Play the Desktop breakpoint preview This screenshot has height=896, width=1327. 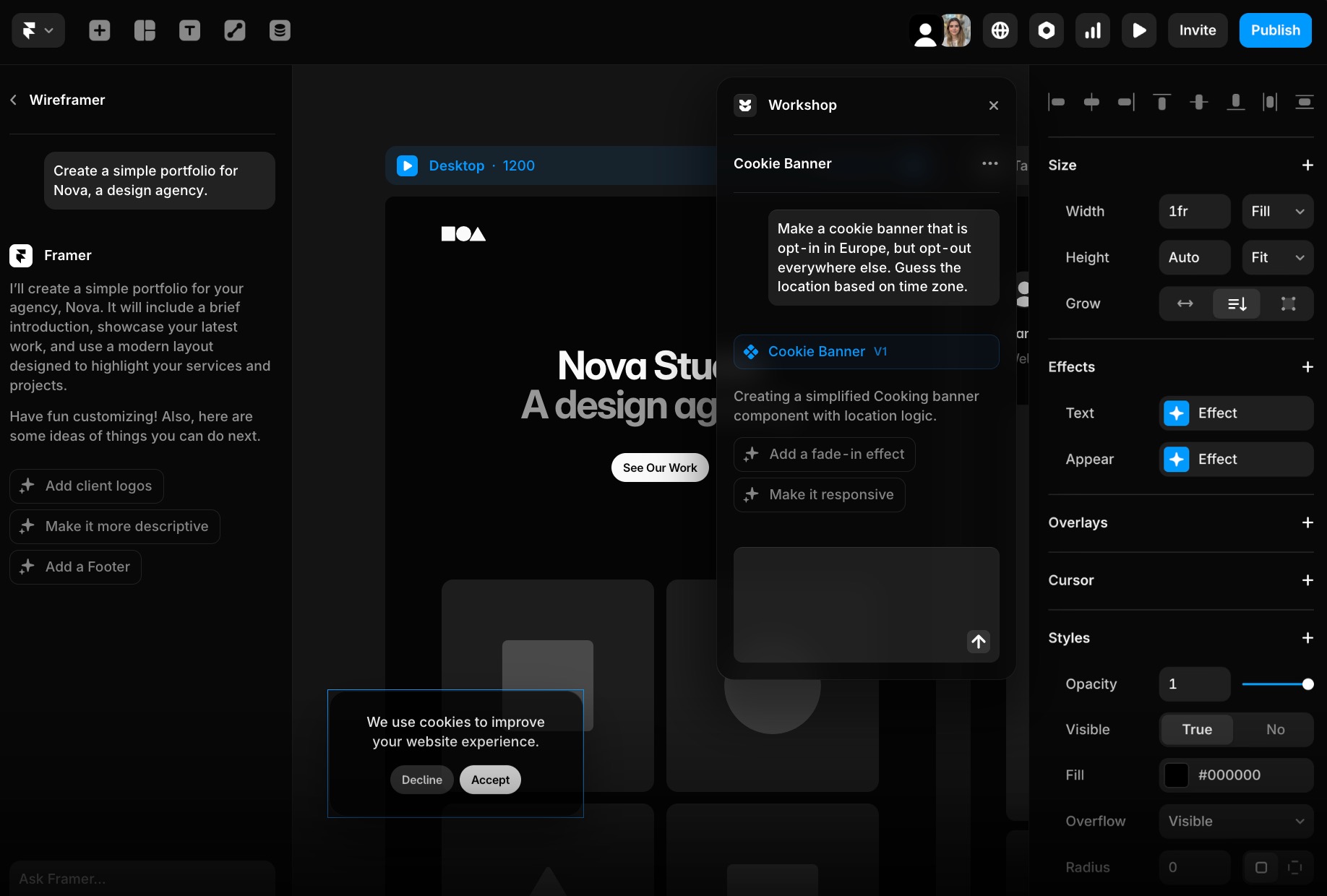tap(408, 166)
